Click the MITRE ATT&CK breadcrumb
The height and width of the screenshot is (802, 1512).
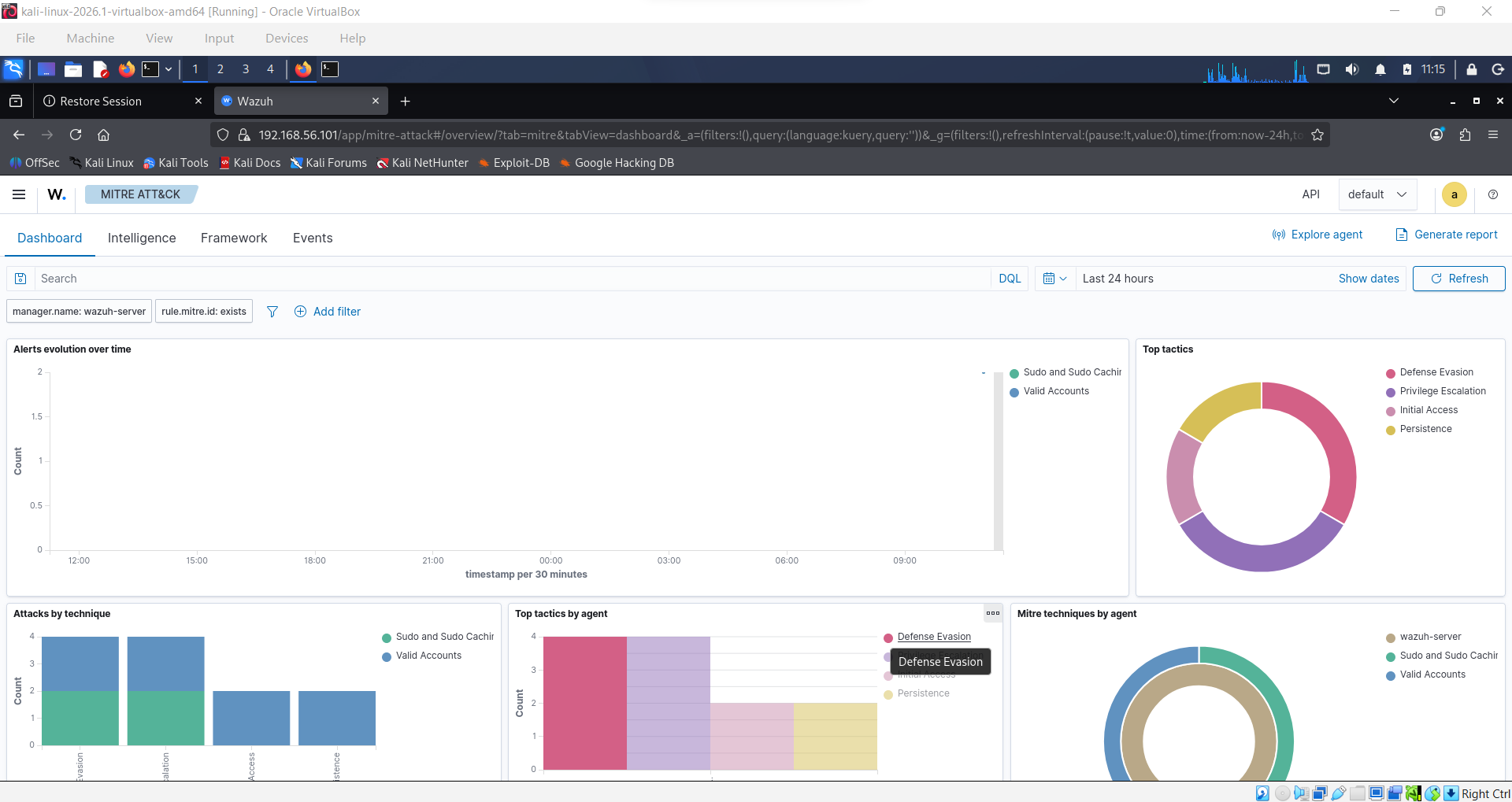[140, 194]
